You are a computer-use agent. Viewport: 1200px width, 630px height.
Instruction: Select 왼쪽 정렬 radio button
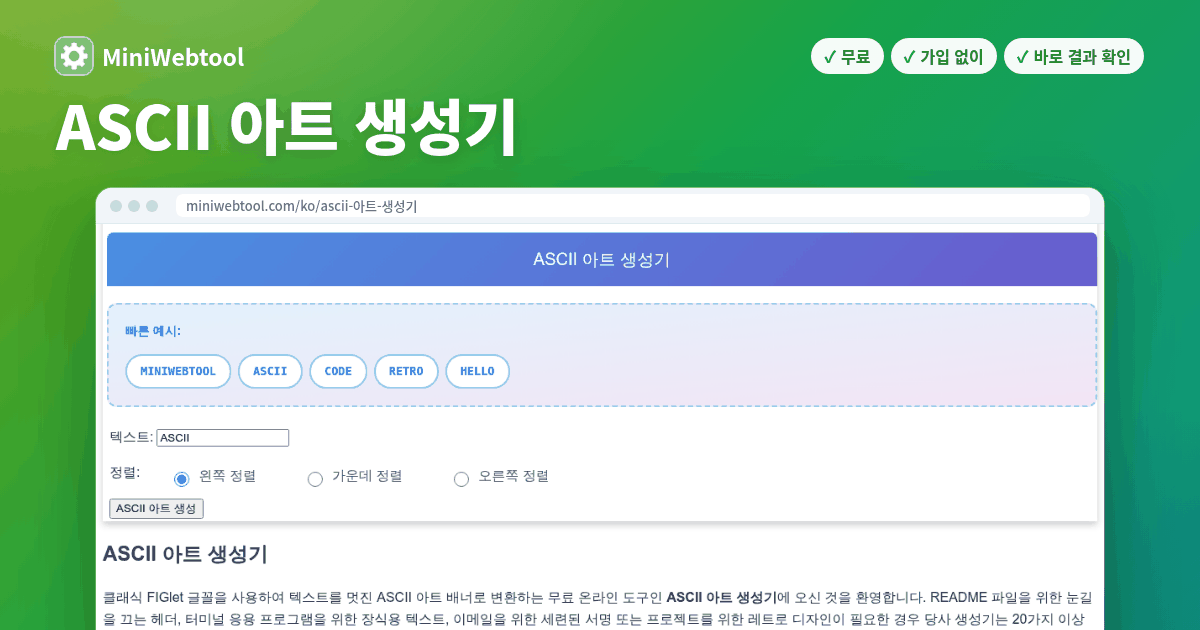(181, 479)
